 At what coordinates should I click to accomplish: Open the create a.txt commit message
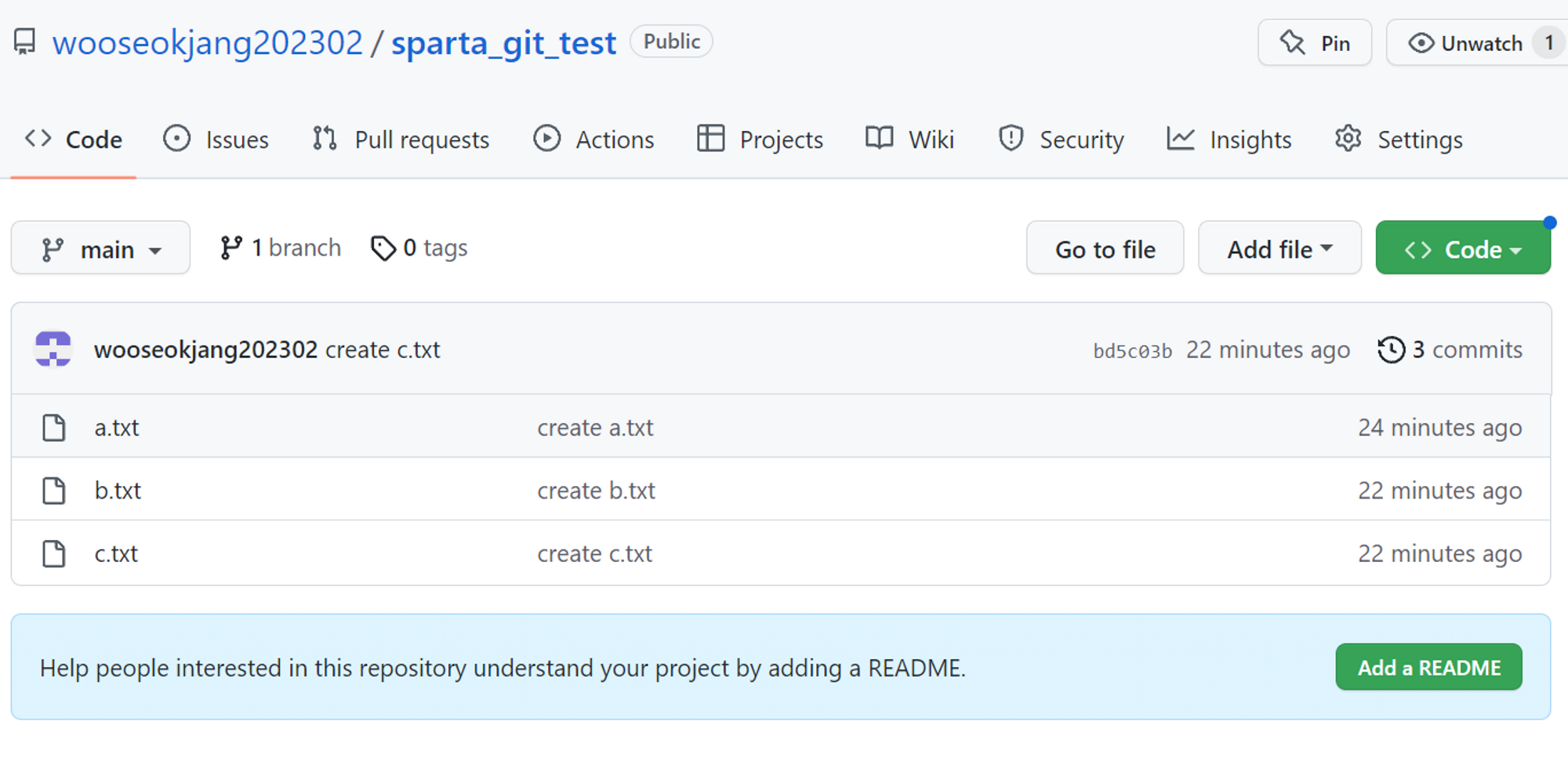point(595,428)
